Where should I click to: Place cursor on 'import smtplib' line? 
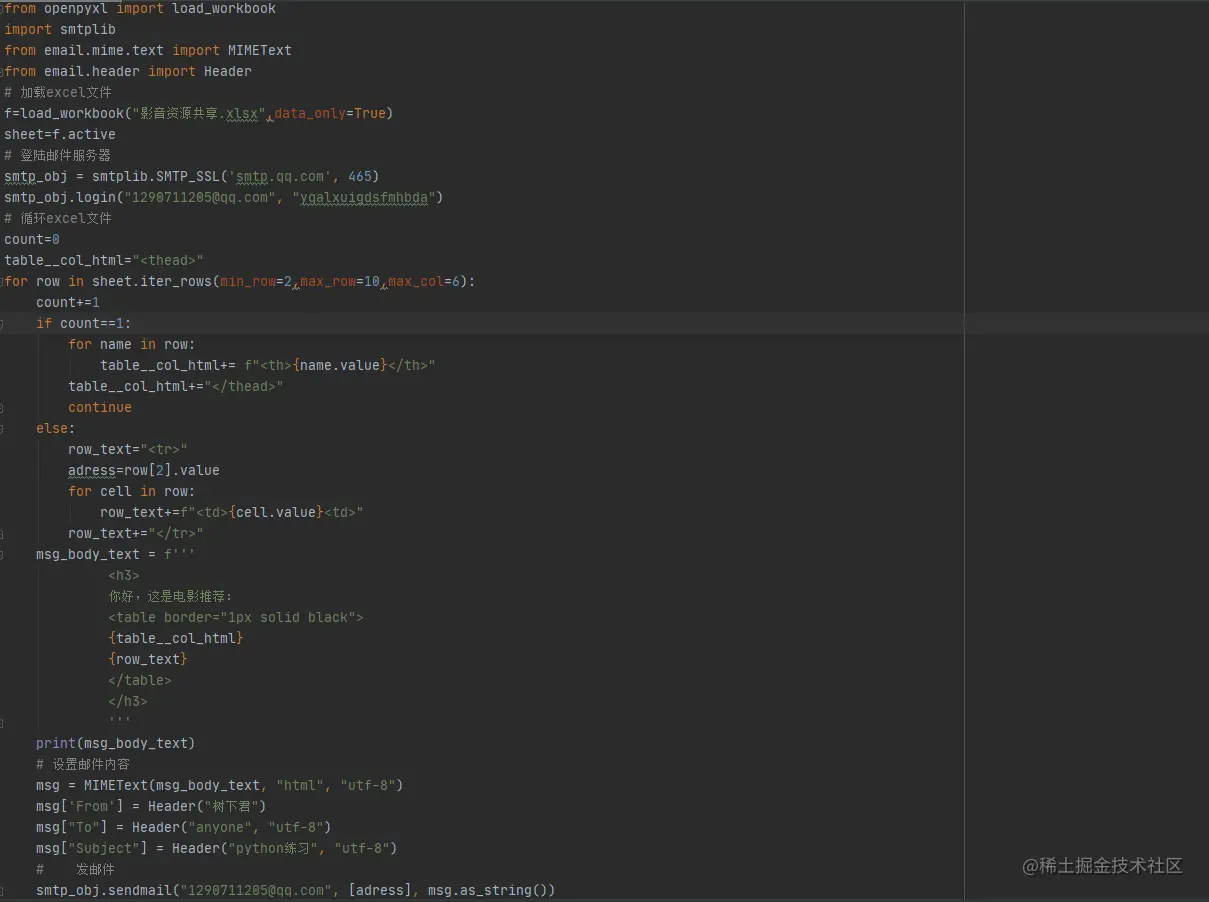click(x=60, y=29)
